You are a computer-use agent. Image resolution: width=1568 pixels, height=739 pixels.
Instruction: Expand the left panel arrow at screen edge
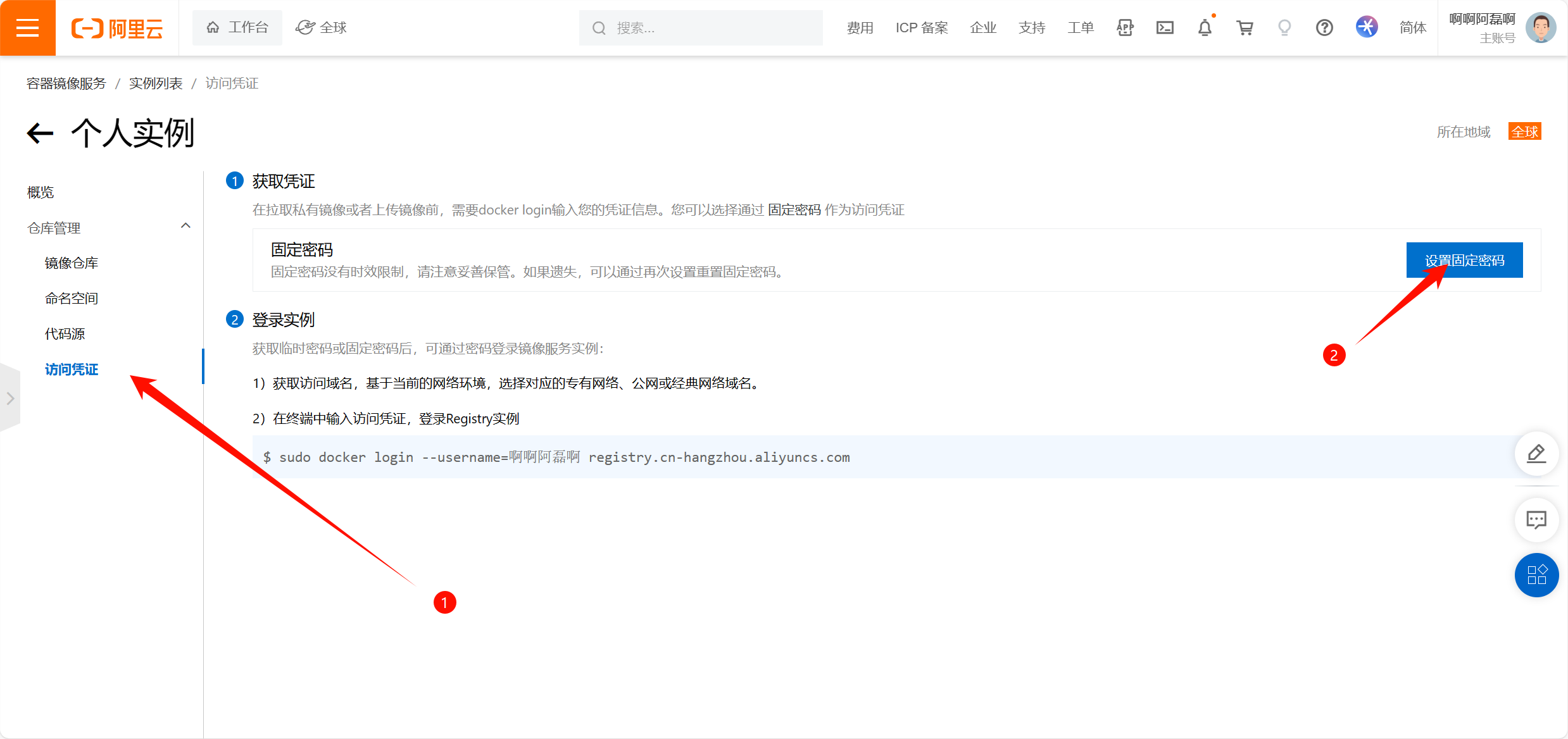pyautogui.click(x=10, y=397)
